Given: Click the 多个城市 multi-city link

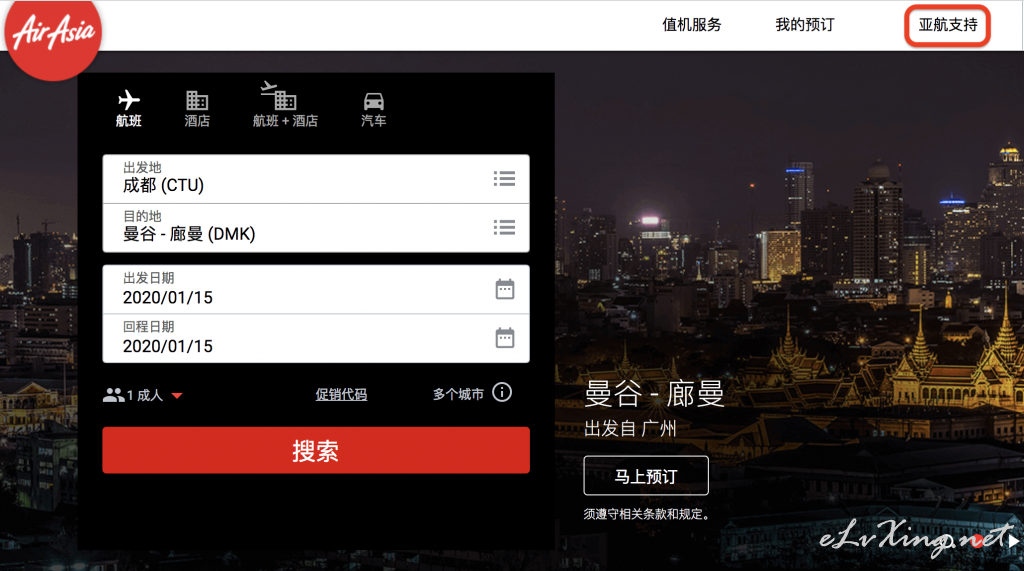Looking at the screenshot, I should pos(458,394).
